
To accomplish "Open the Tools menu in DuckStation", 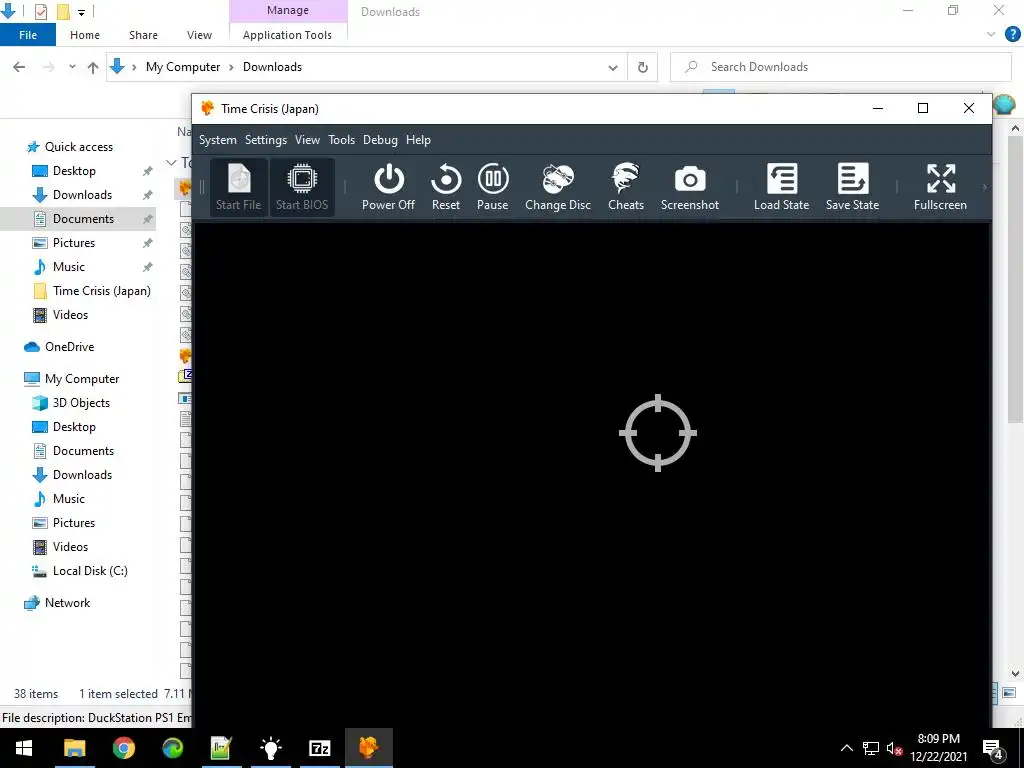I will pyautogui.click(x=342, y=140).
